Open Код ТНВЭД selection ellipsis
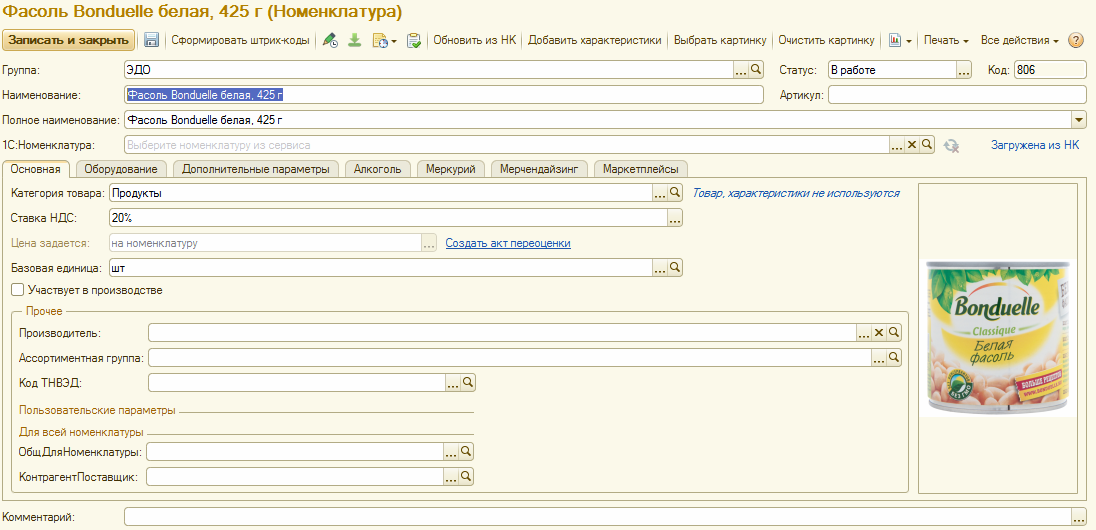 [453, 382]
